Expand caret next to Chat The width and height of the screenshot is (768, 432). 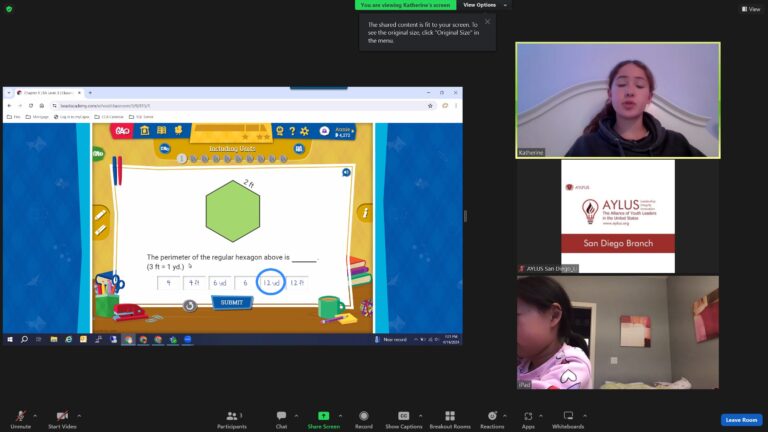(296, 416)
